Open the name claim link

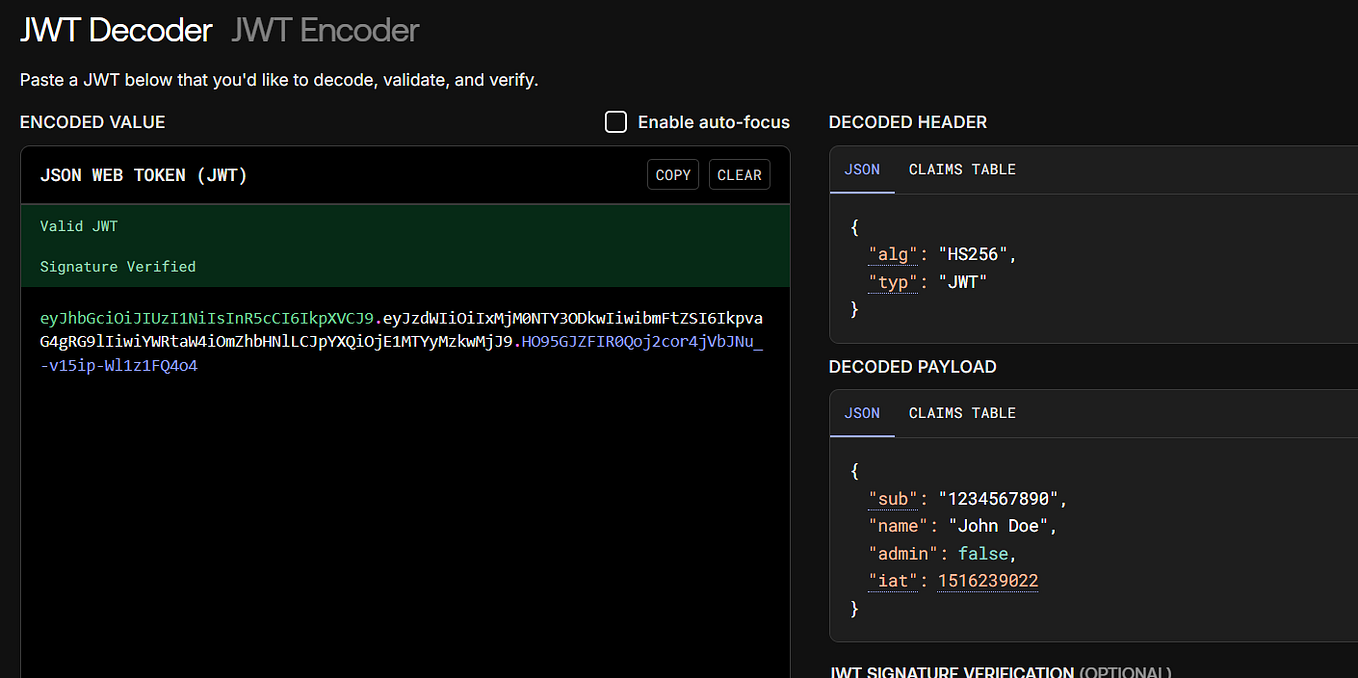pyautogui.click(x=898, y=525)
